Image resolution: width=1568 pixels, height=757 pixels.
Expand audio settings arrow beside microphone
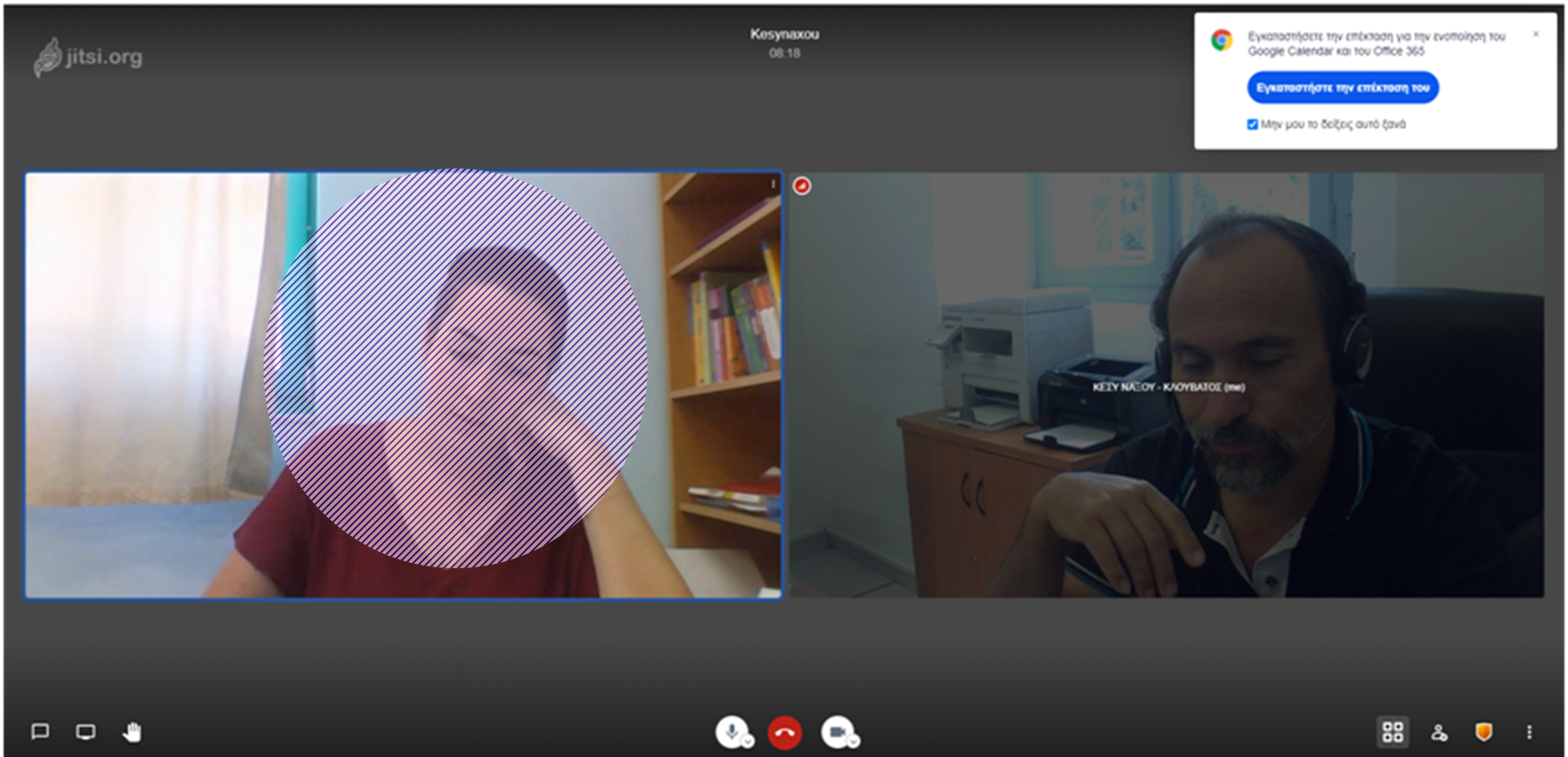tap(748, 742)
